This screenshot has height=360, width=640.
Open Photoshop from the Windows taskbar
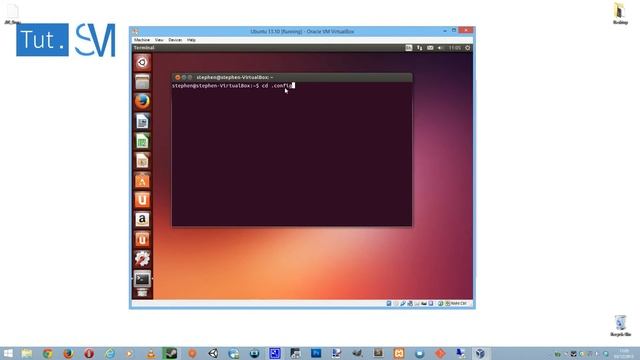pos(316,353)
